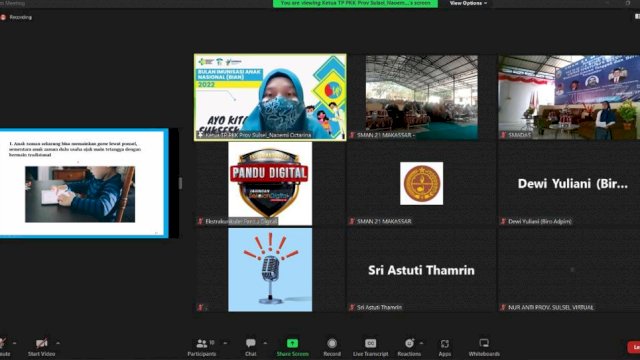The width and height of the screenshot is (640, 360).
Task: Open the Reactions smiley icon
Action: (x=409, y=343)
